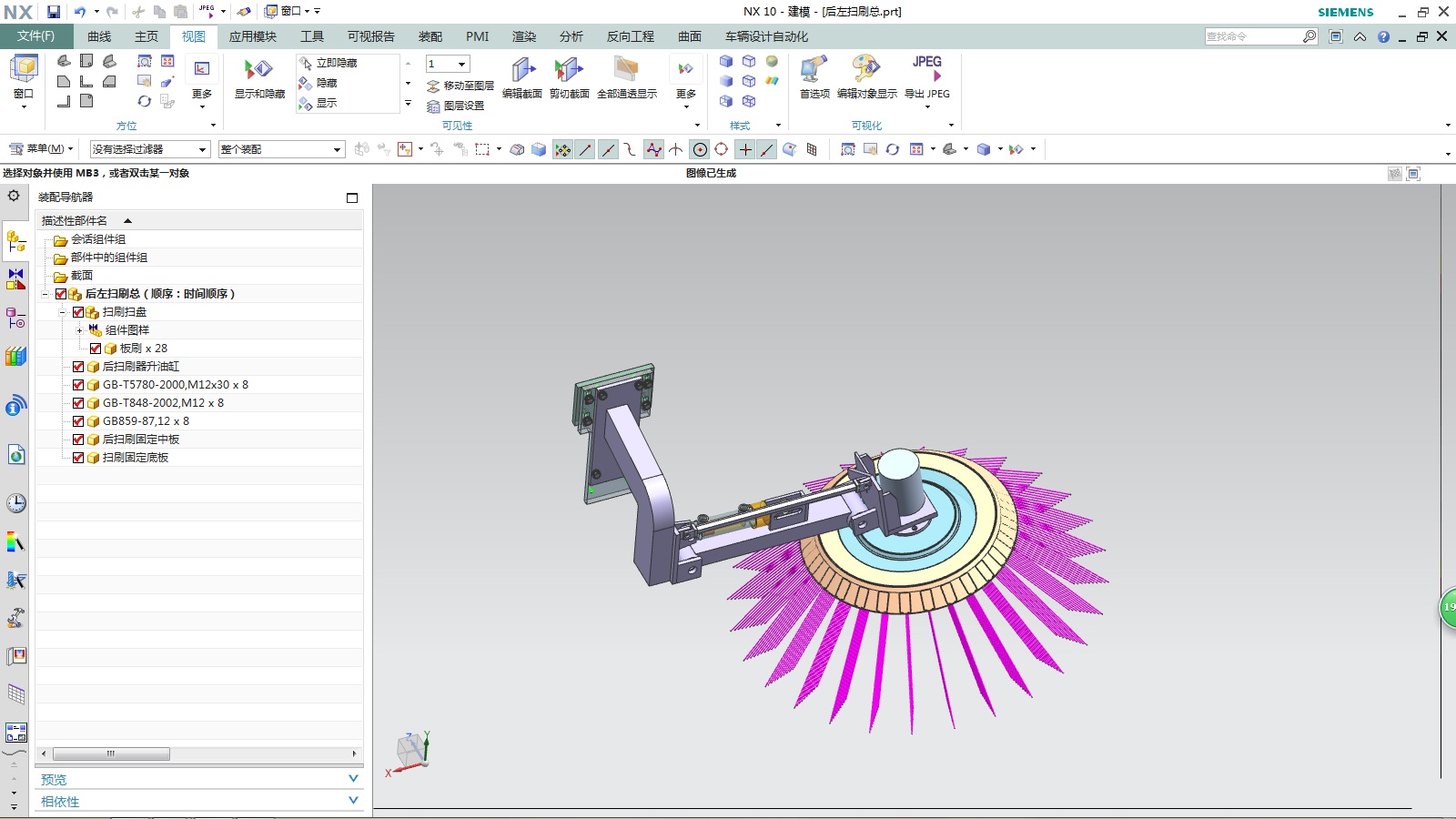Viewport: 1456px width, 819px height.
Task: Switch to the Analysis (分析) tab
Action: click(x=571, y=36)
